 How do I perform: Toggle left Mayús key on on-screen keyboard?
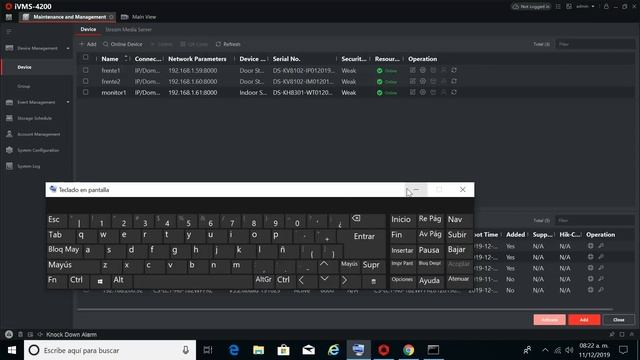click(x=73, y=265)
